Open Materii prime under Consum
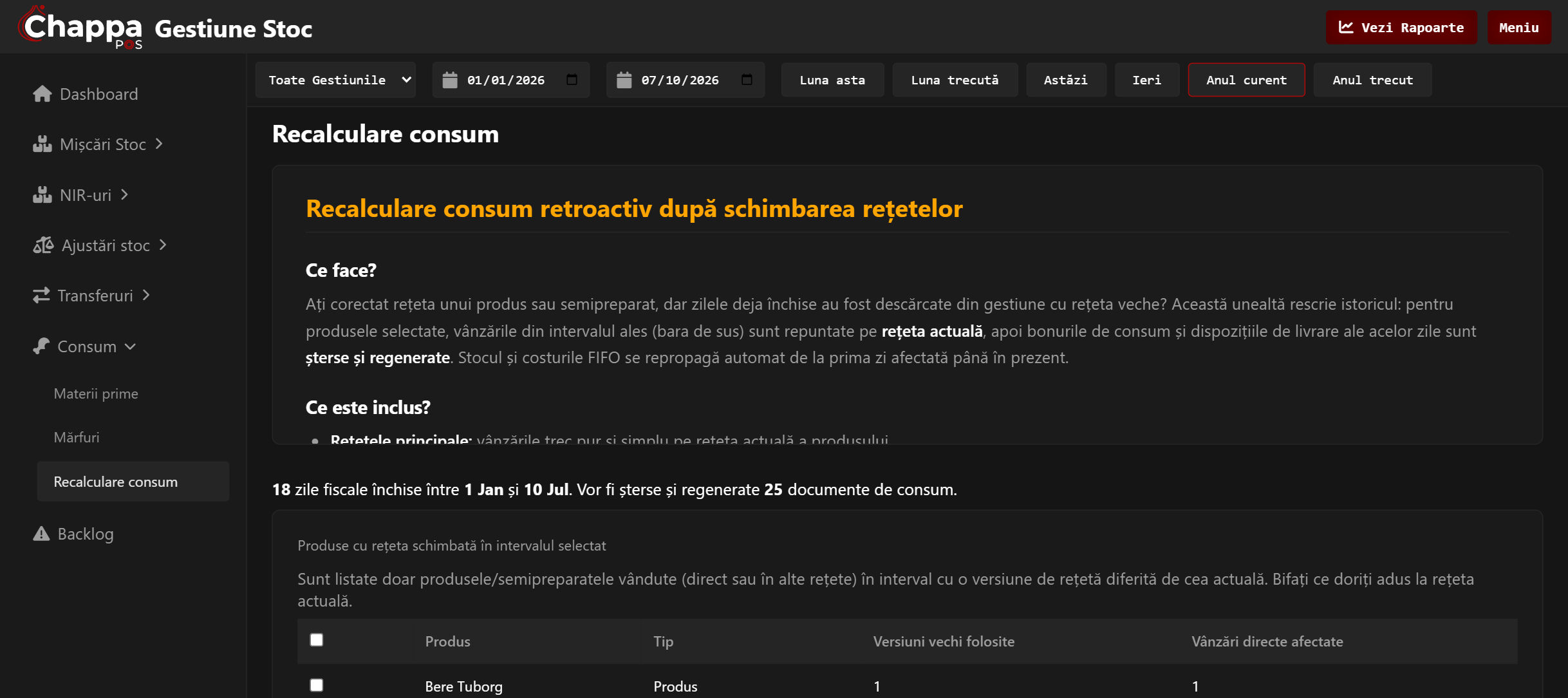Viewport: 1568px width, 698px height. coord(96,393)
